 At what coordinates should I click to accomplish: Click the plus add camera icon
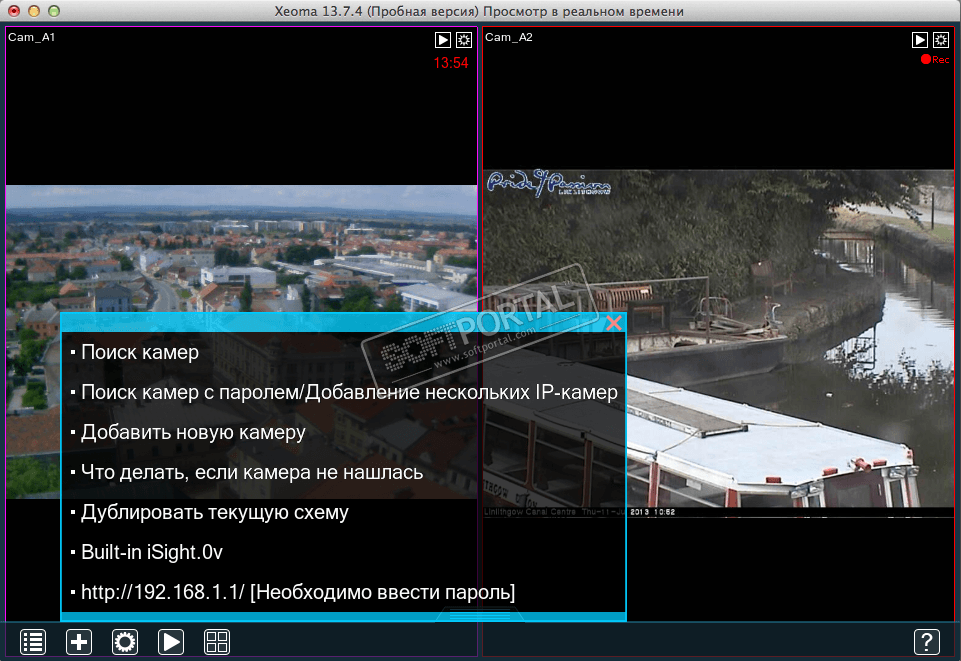tap(79, 642)
